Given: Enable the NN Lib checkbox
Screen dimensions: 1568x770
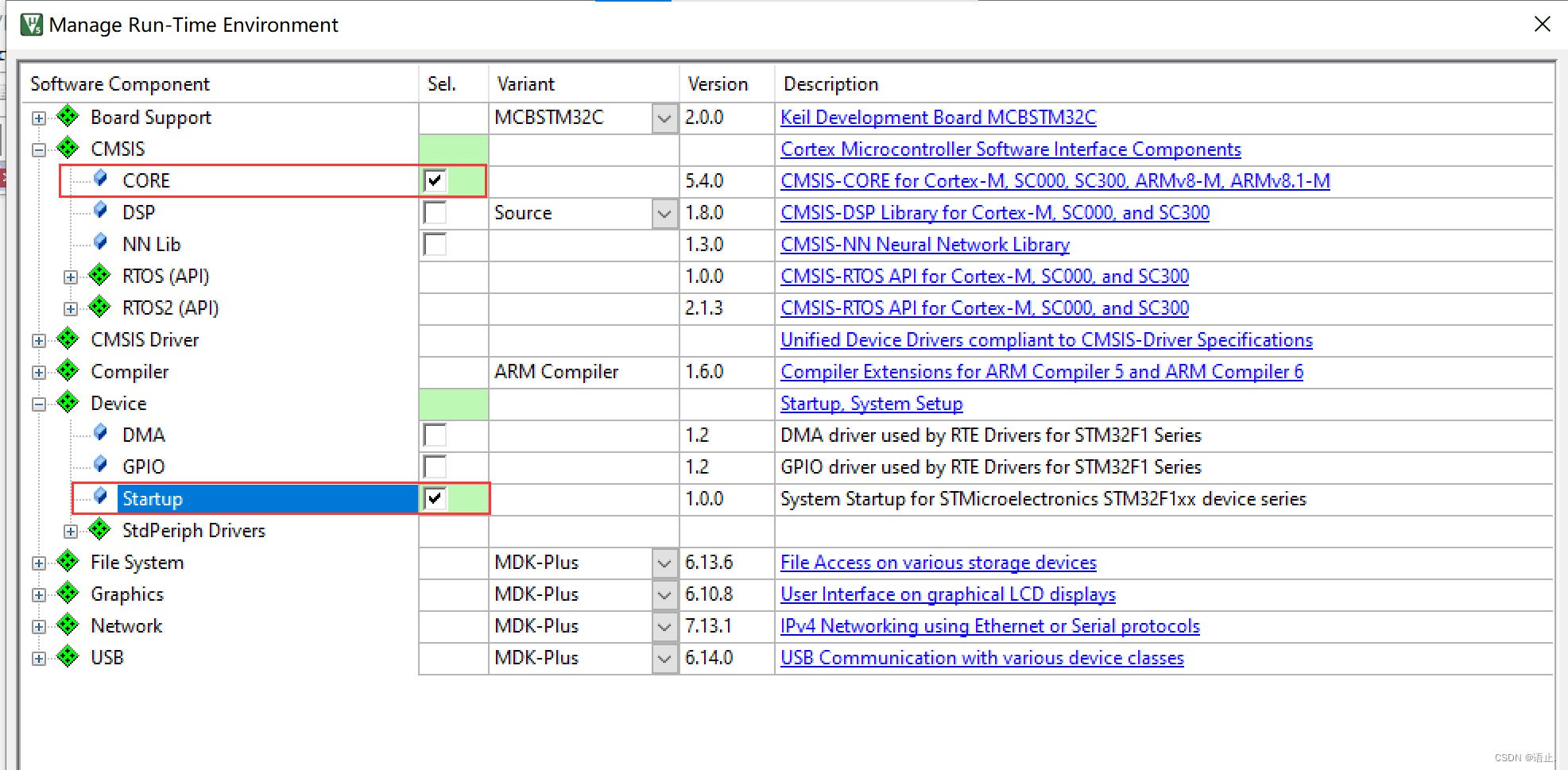Looking at the screenshot, I should [x=435, y=245].
